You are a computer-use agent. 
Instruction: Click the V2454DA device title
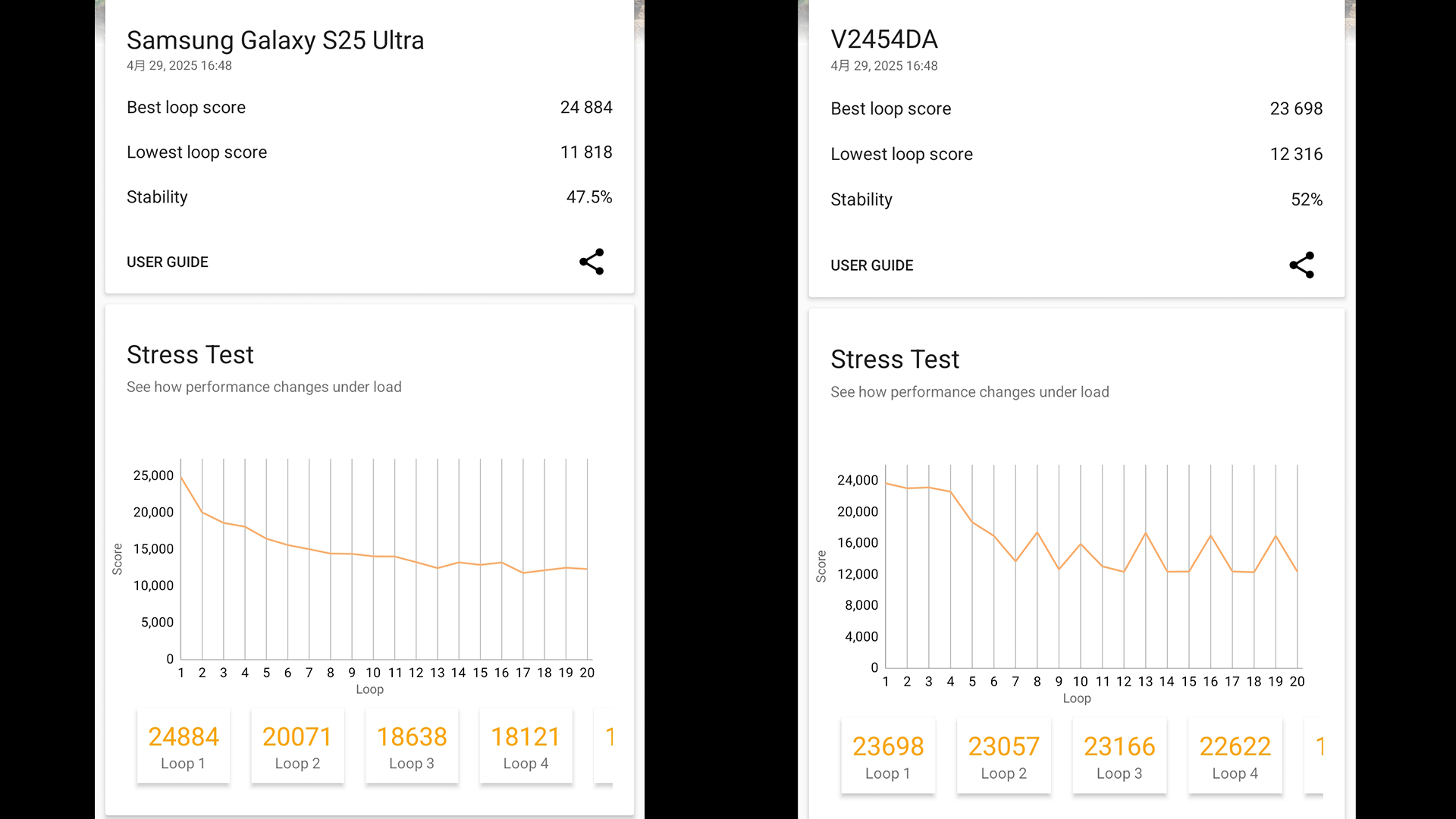884,39
